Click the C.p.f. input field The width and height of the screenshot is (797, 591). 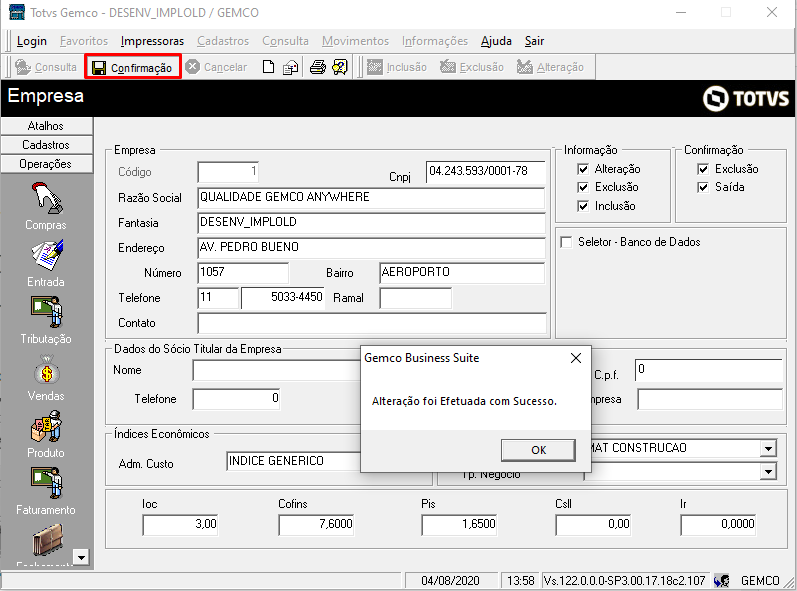(709, 370)
